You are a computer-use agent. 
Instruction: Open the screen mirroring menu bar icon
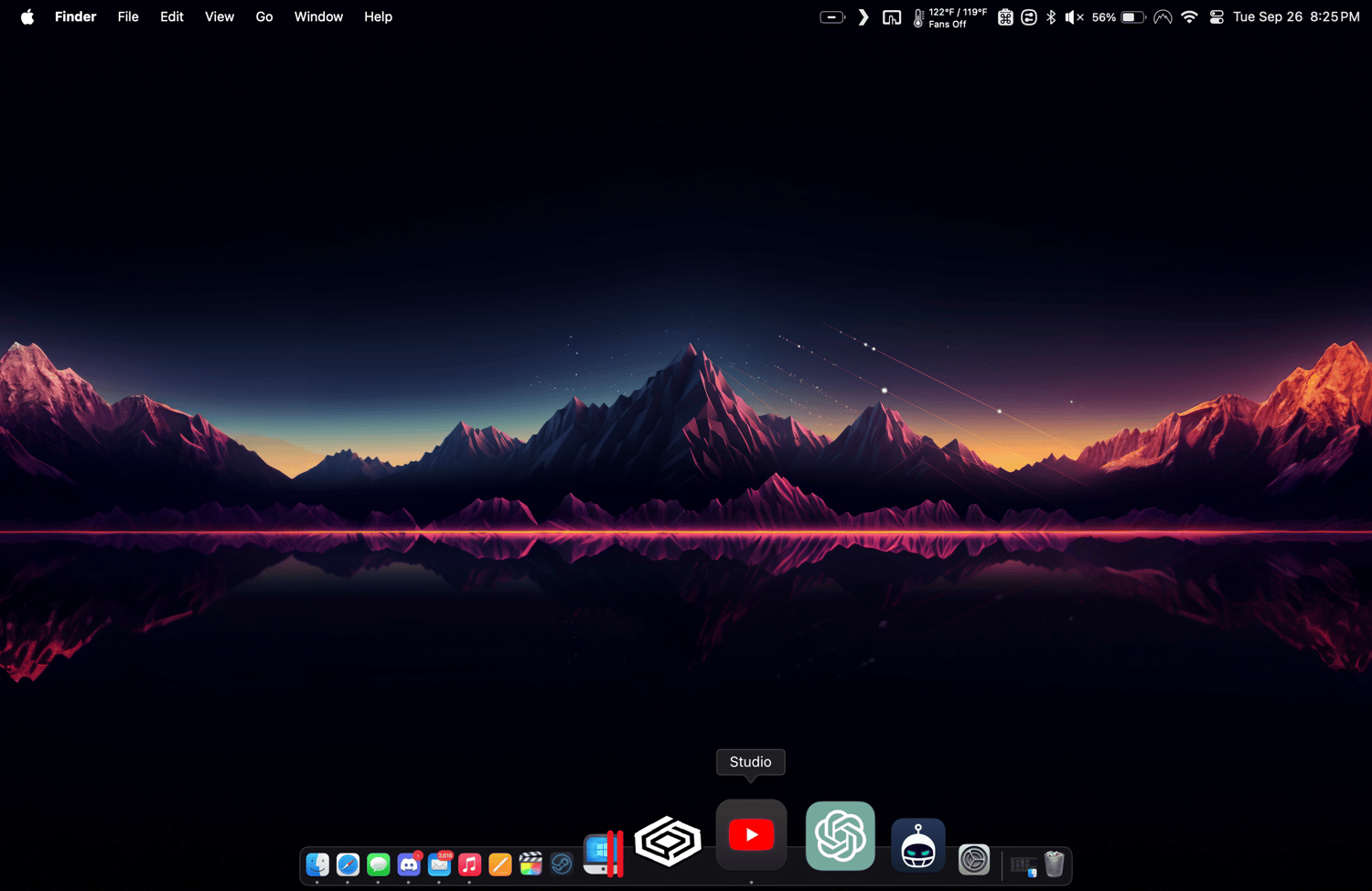click(892, 16)
